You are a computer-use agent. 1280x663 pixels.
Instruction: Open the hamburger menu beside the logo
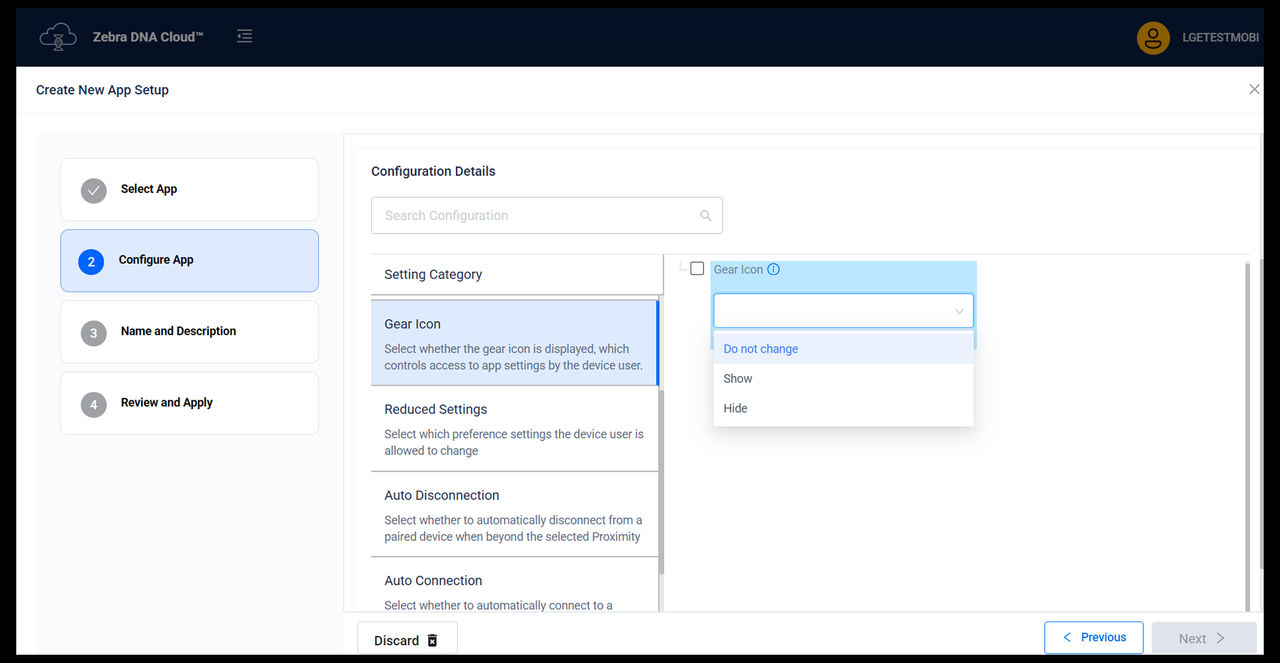click(x=244, y=34)
